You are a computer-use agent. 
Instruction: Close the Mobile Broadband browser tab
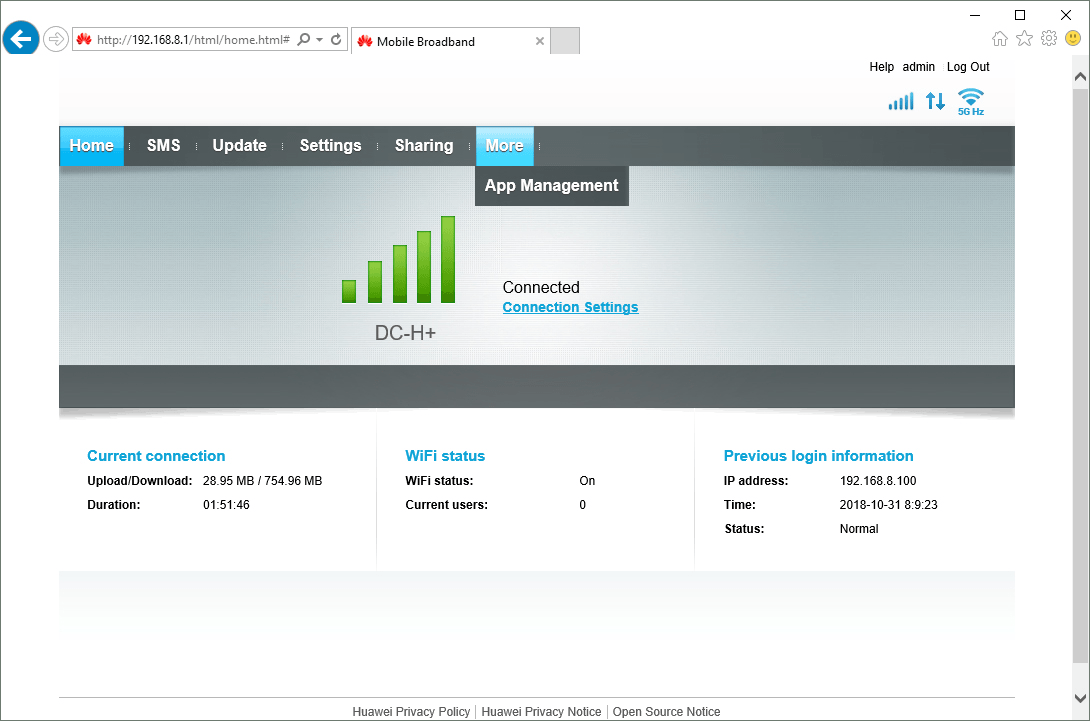point(540,41)
